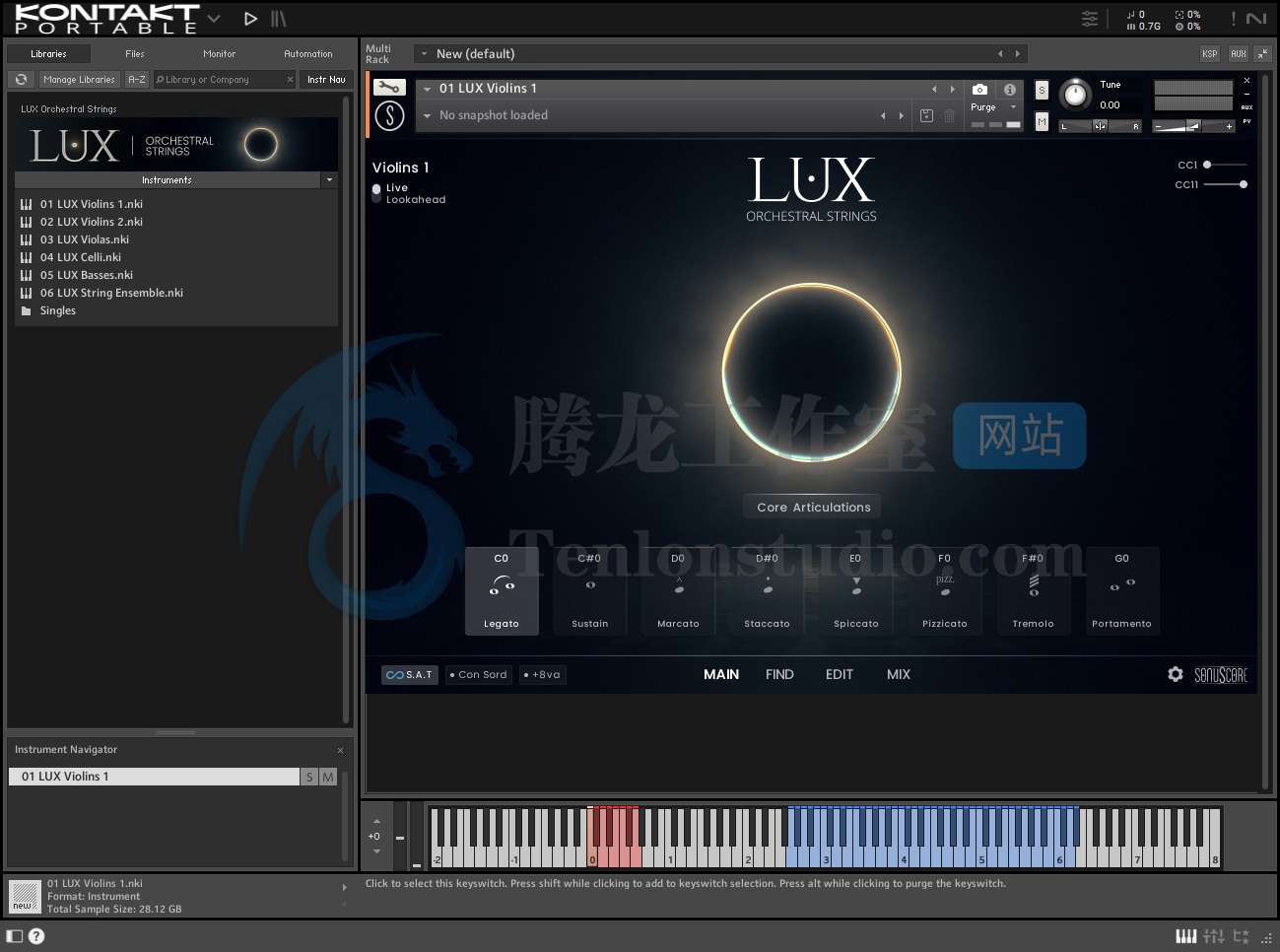Image resolution: width=1280 pixels, height=952 pixels.
Task: Adjust the CC11 slider
Action: pyautogui.click(x=1225, y=184)
